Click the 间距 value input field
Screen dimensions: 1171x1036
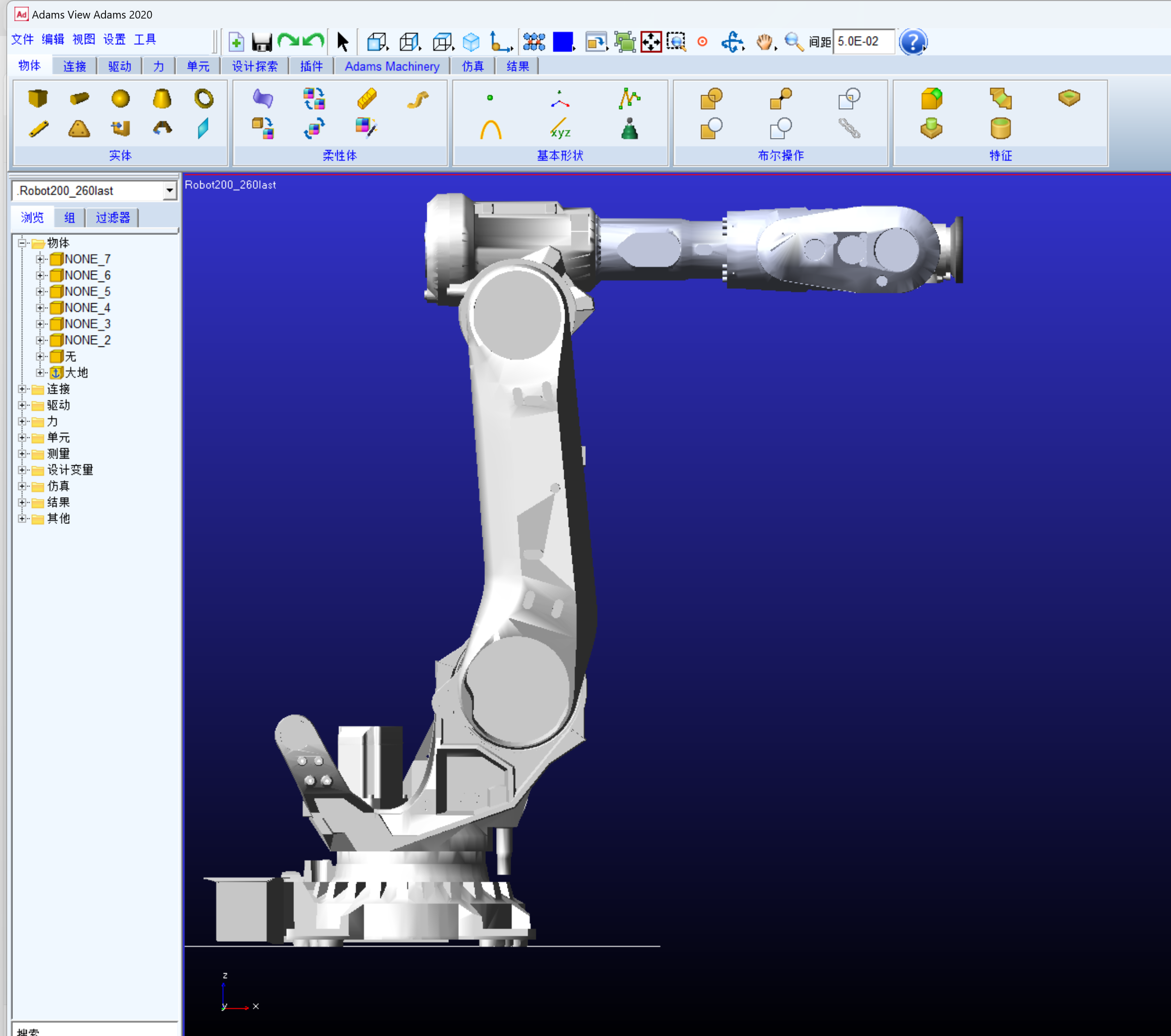[863, 42]
